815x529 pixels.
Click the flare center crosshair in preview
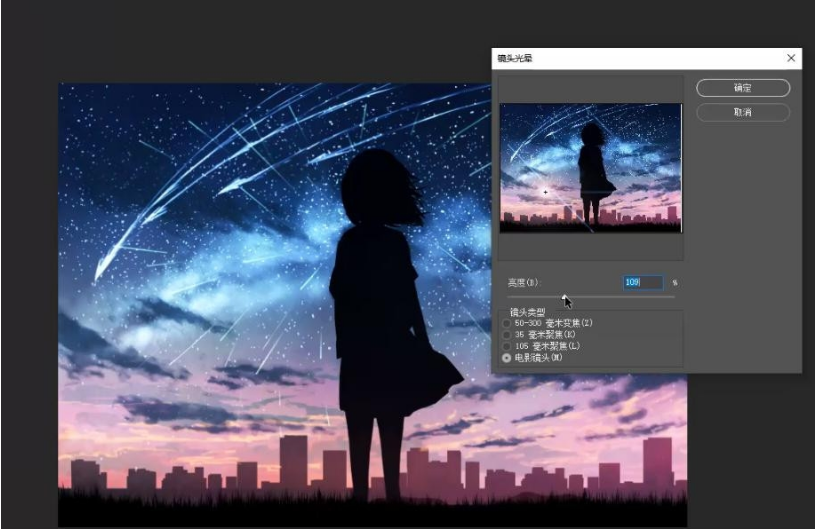click(x=545, y=191)
